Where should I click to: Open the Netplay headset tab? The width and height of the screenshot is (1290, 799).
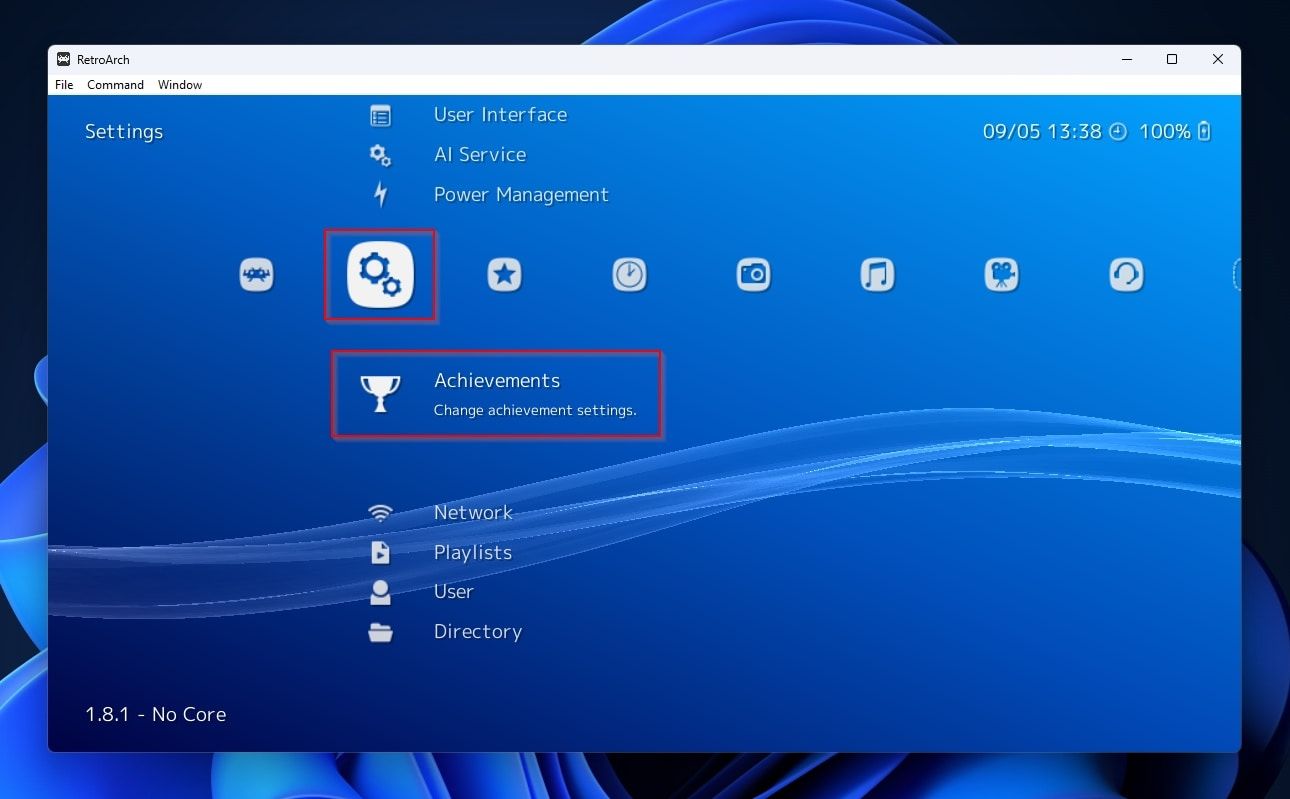point(1125,274)
